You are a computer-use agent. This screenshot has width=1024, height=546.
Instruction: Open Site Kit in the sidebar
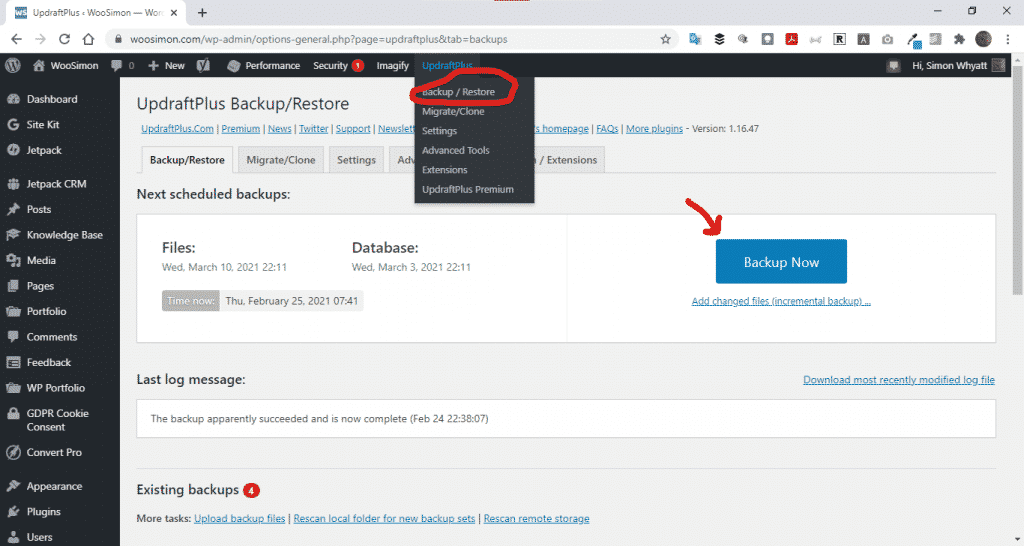(x=42, y=125)
